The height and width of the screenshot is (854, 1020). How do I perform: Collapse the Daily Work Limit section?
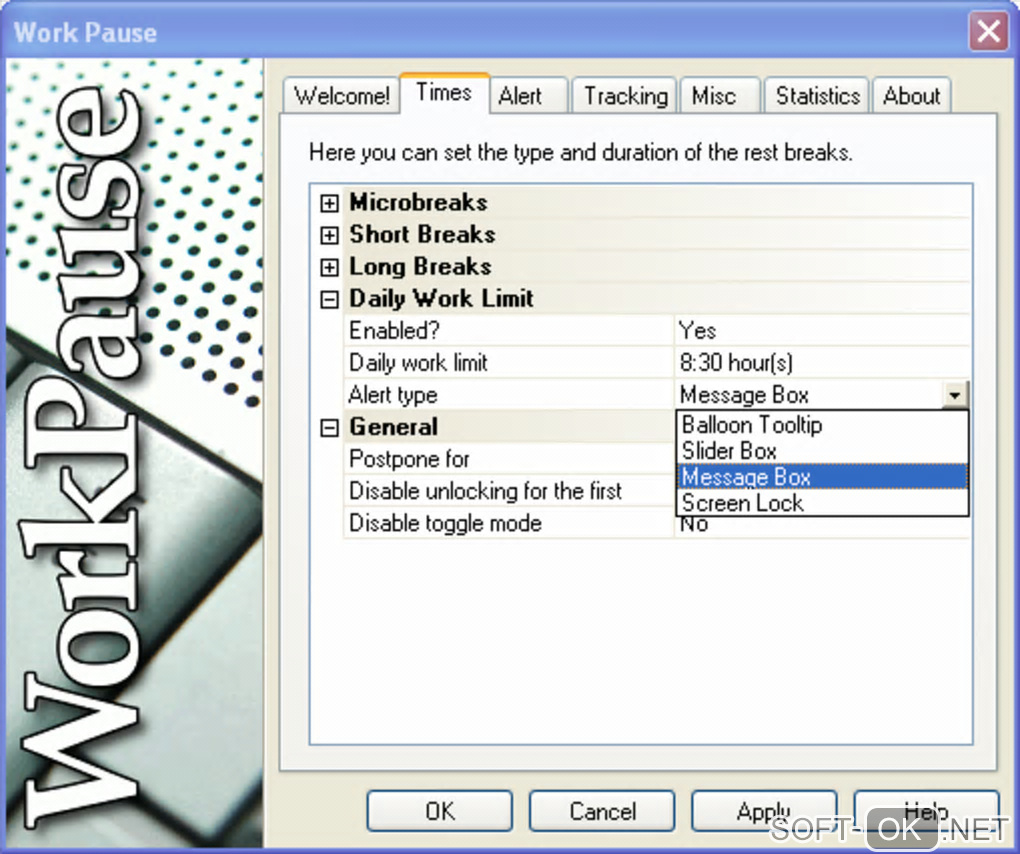329,299
